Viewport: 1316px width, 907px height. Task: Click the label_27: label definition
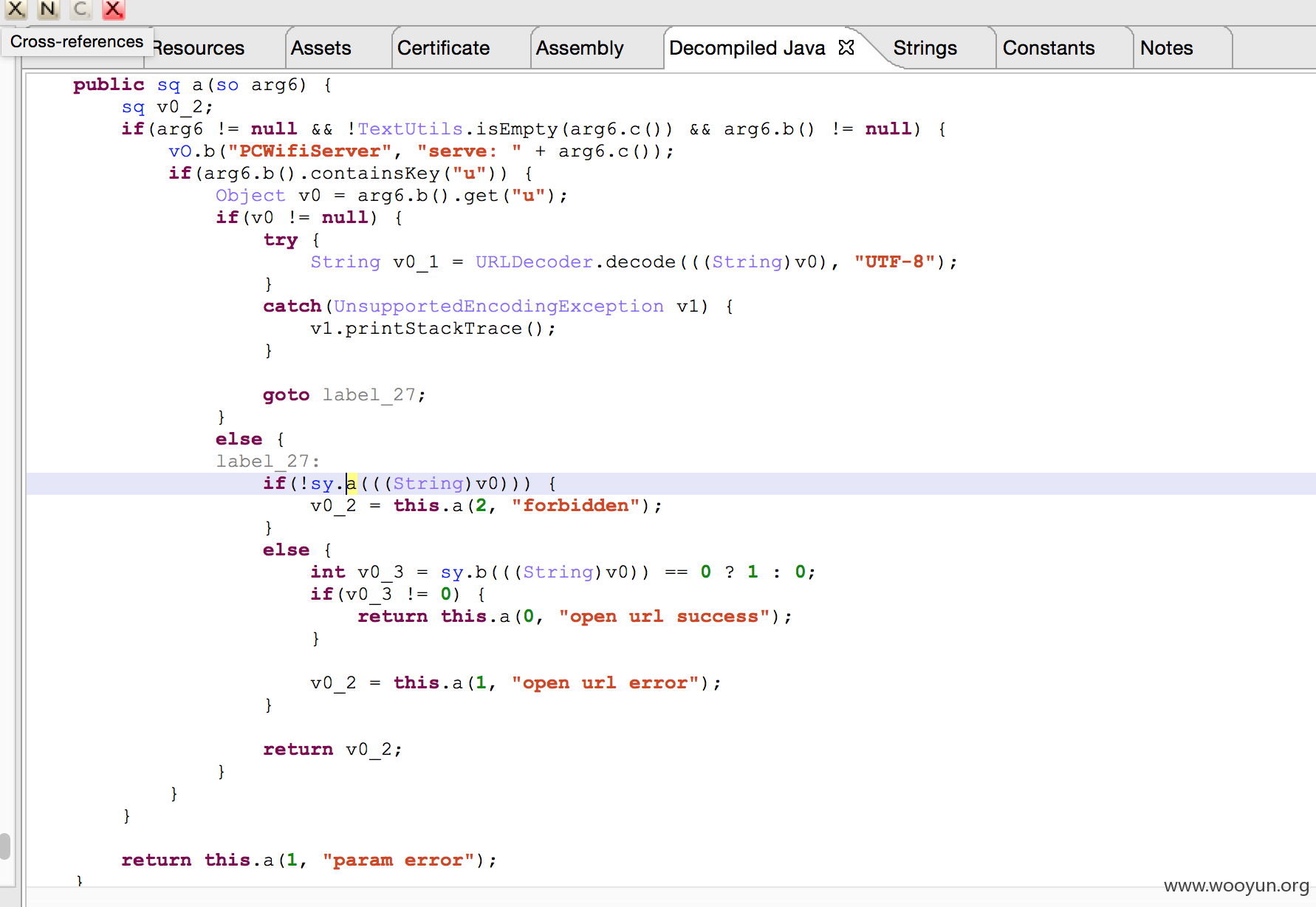268,462
